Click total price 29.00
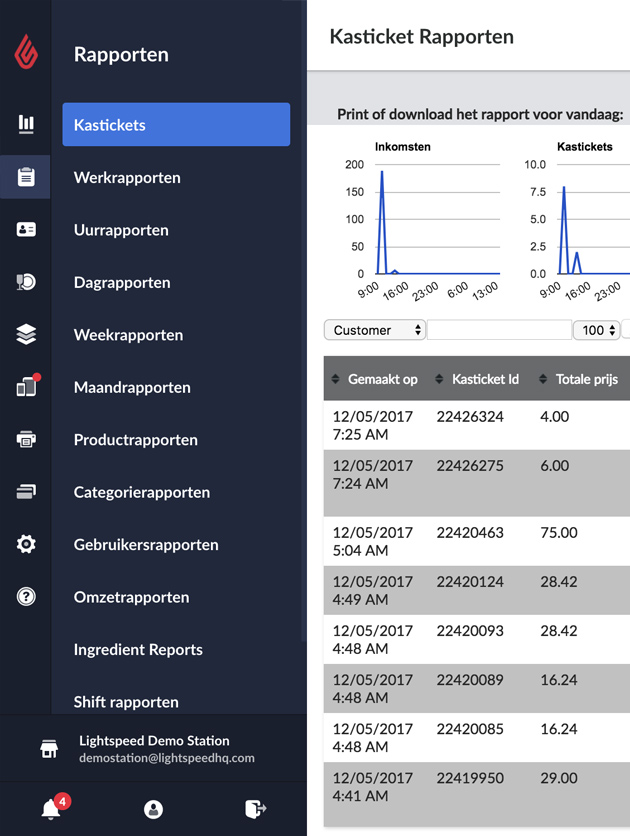This screenshot has height=836, width=630. [559, 778]
